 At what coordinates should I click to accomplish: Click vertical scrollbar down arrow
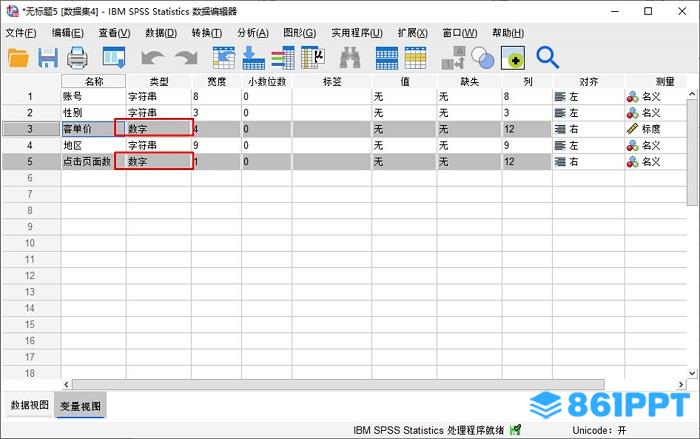coord(692,373)
